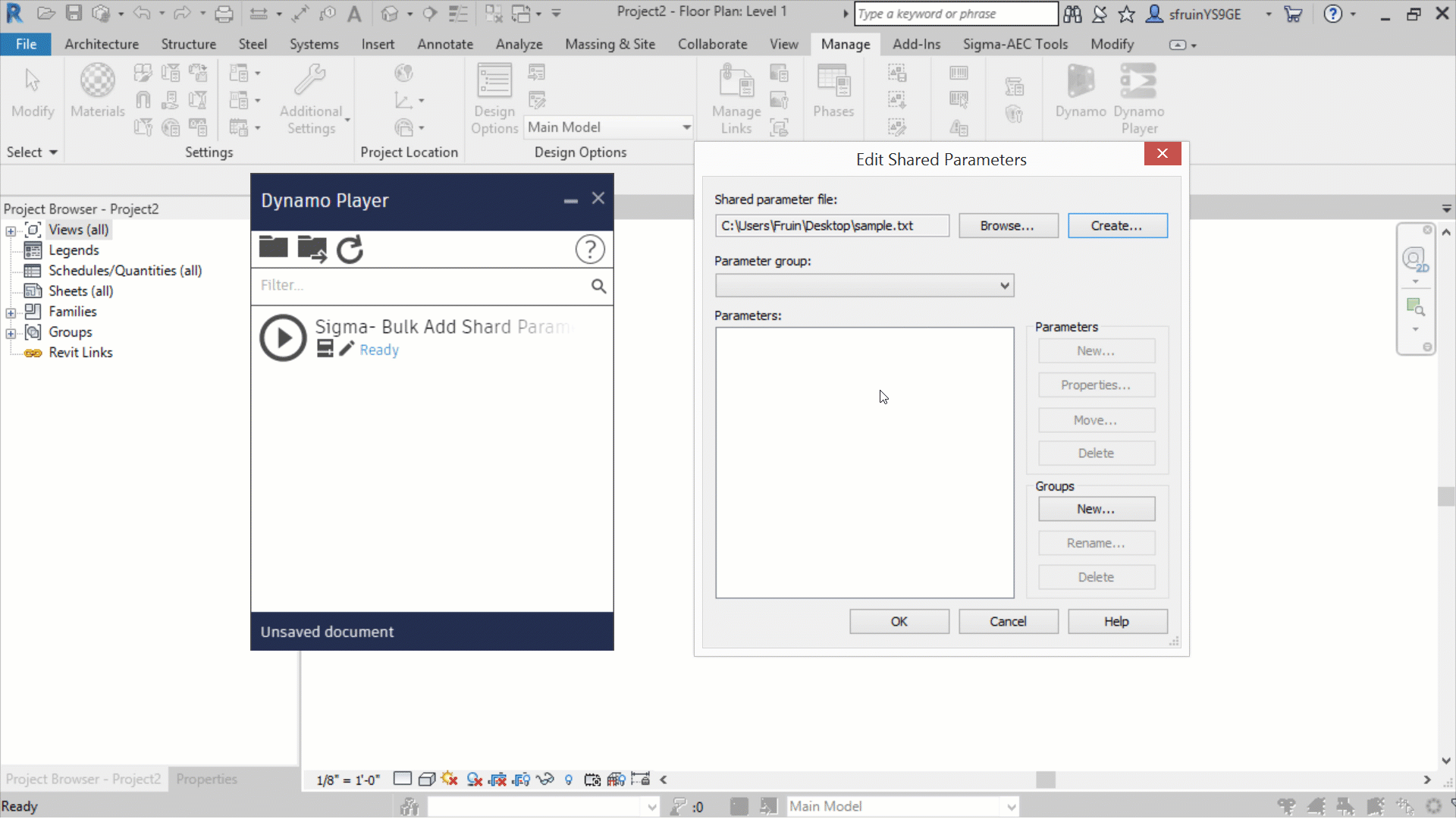Click the filter search magnifier icon
The height and width of the screenshot is (819, 1456).
[x=598, y=286]
